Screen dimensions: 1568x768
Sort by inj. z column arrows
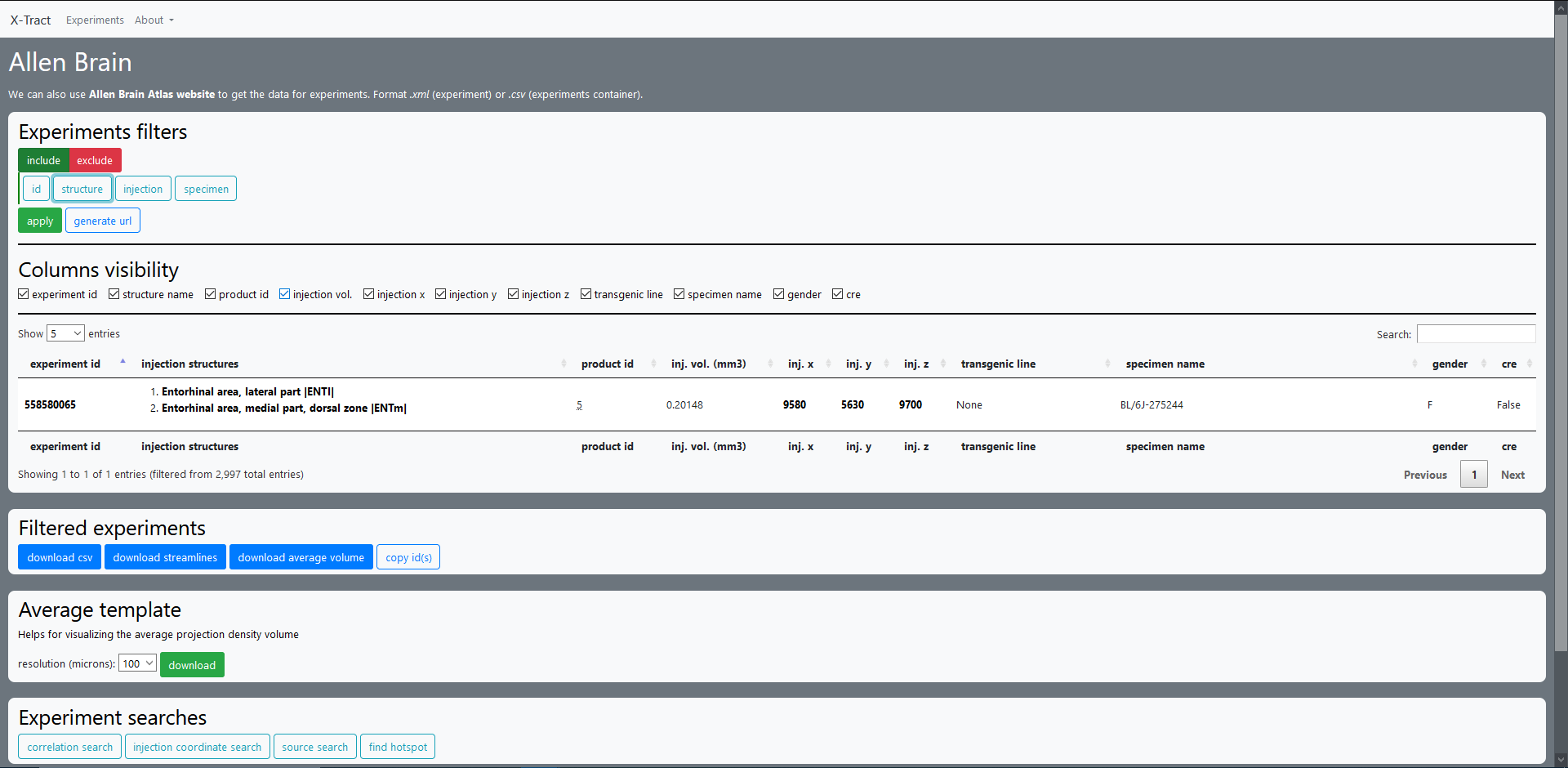coord(943,364)
